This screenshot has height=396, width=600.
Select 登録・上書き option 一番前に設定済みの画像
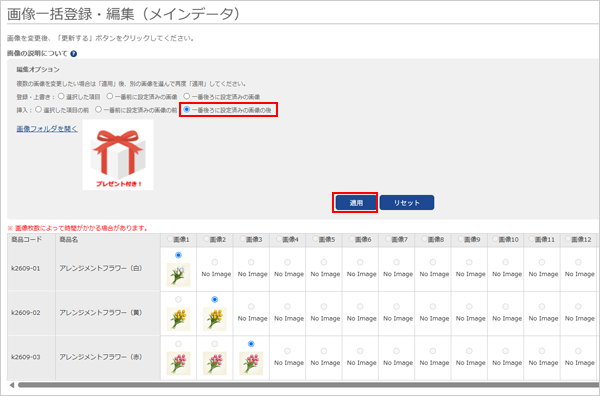110,96
